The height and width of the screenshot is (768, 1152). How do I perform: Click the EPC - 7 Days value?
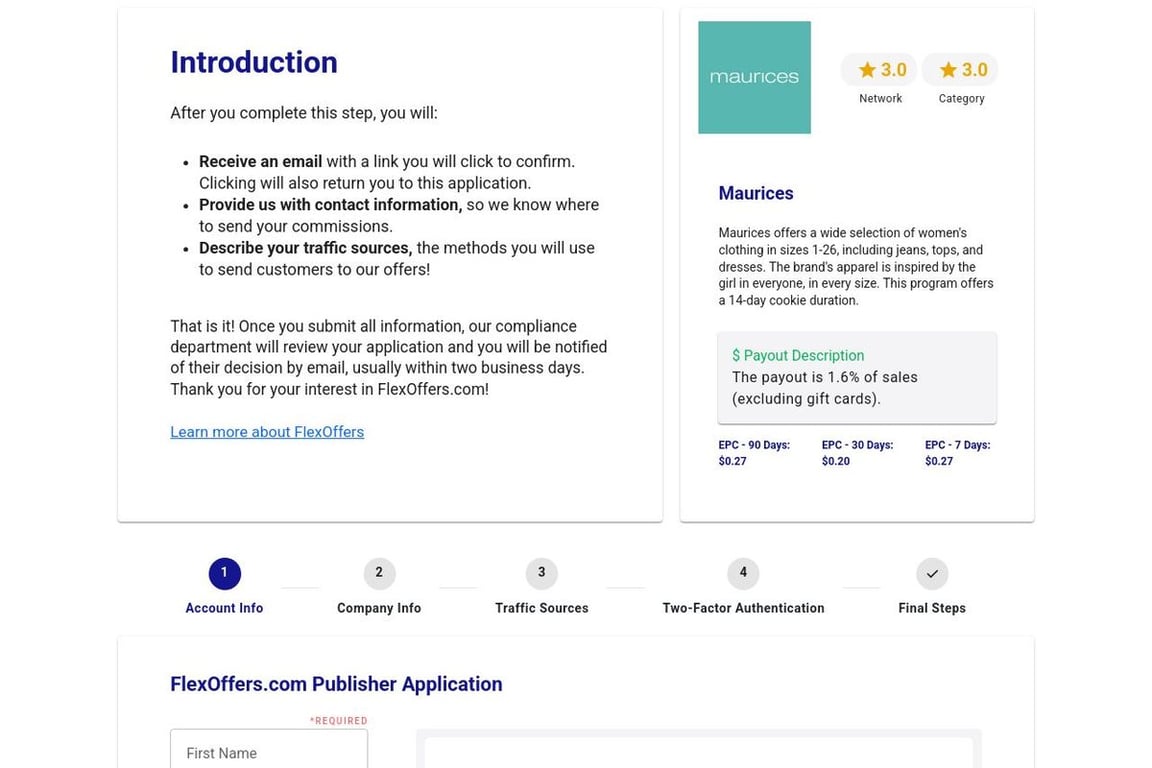939,462
